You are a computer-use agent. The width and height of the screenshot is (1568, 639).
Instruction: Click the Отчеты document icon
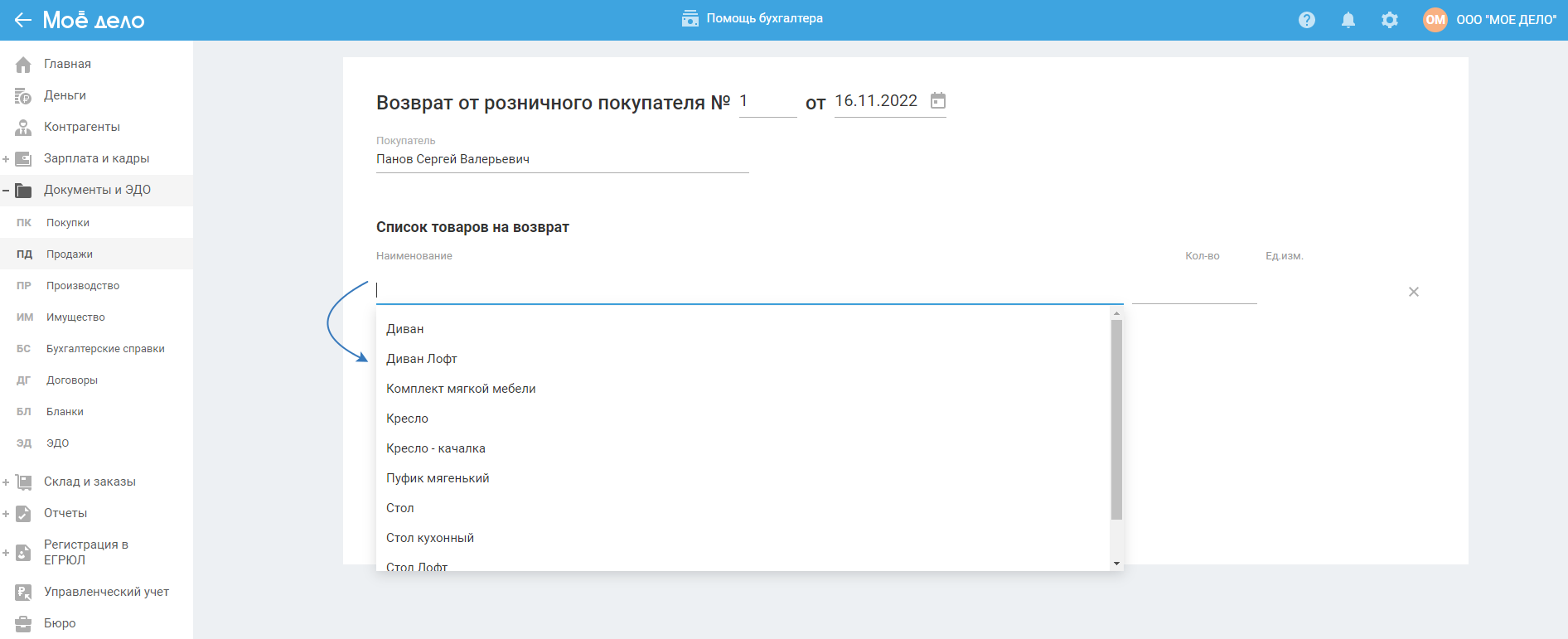click(23, 513)
